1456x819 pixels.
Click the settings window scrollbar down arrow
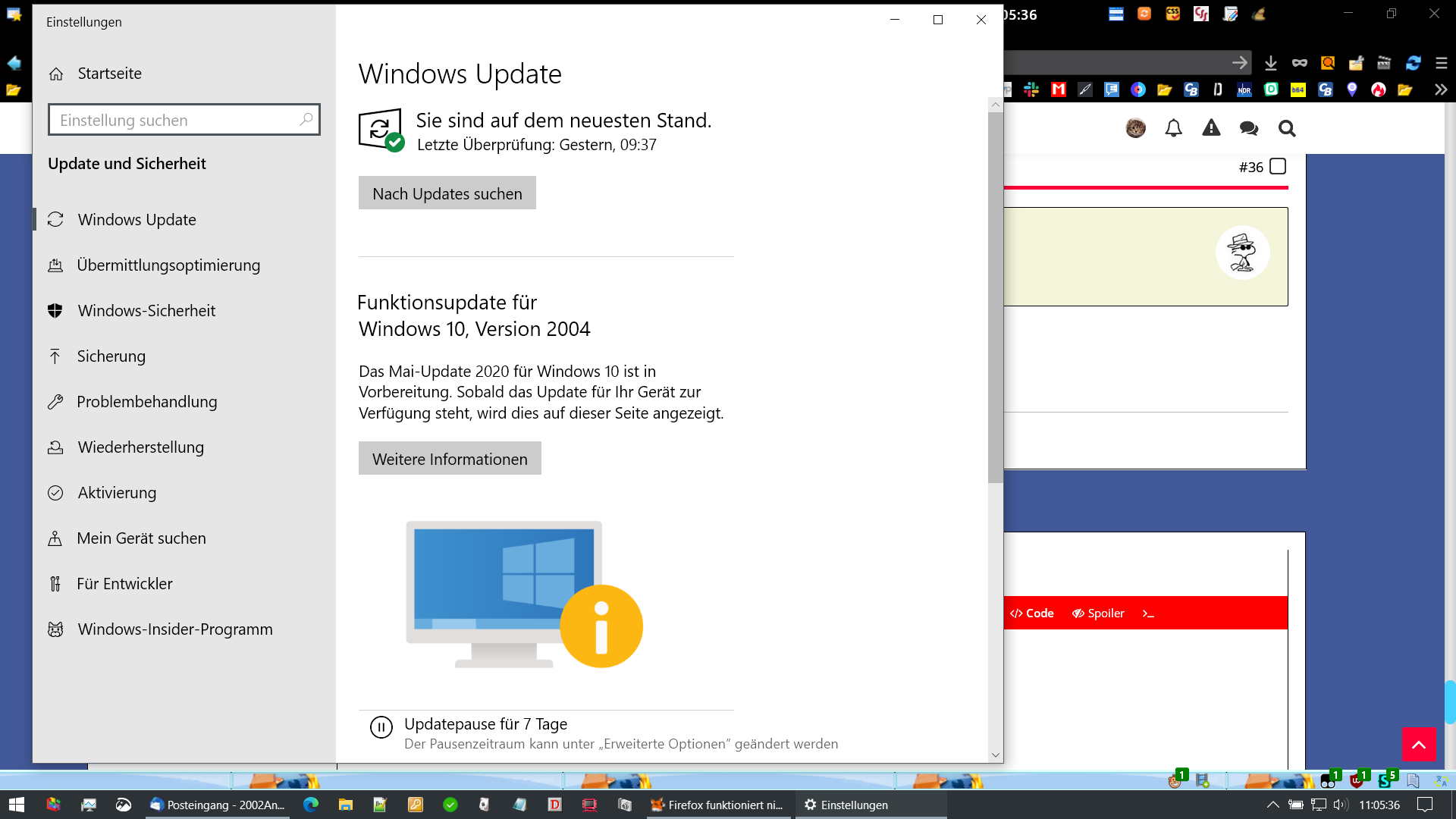[x=996, y=755]
